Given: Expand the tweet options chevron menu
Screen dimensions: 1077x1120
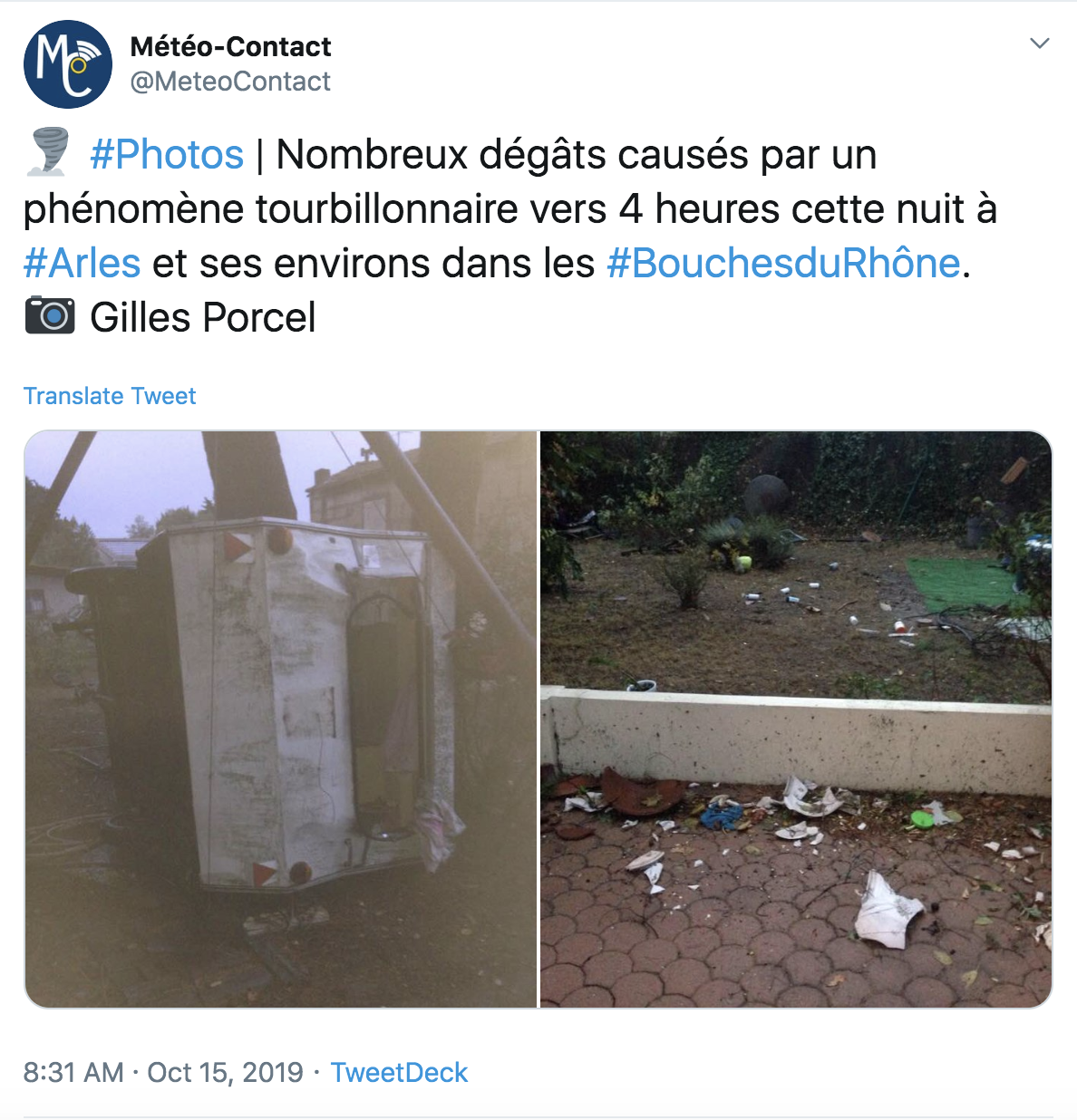Looking at the screenshot, I should [1040, 43].
